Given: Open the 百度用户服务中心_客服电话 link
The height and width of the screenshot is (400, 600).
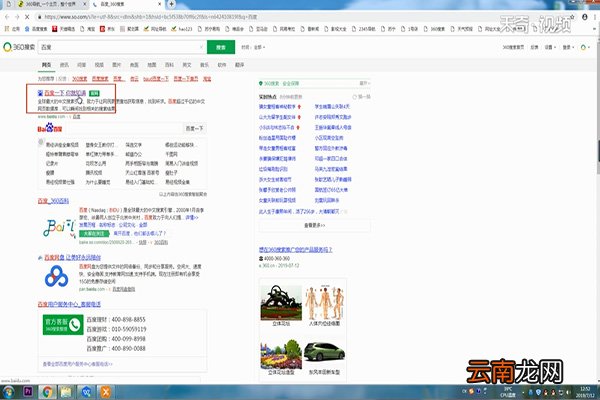Looking at the screenshot, I should coord(69,304).
